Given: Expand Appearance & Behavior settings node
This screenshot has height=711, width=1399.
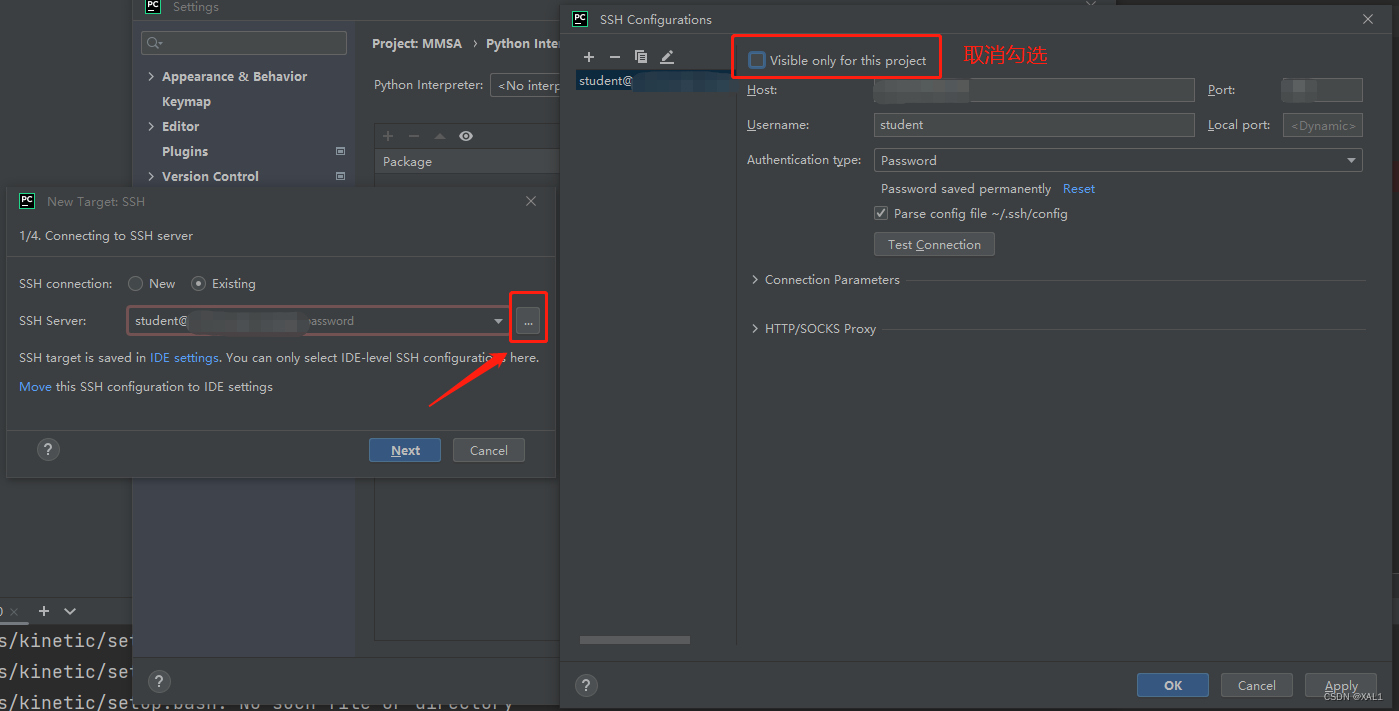Looking at the screenshot, I should (151, 77).
